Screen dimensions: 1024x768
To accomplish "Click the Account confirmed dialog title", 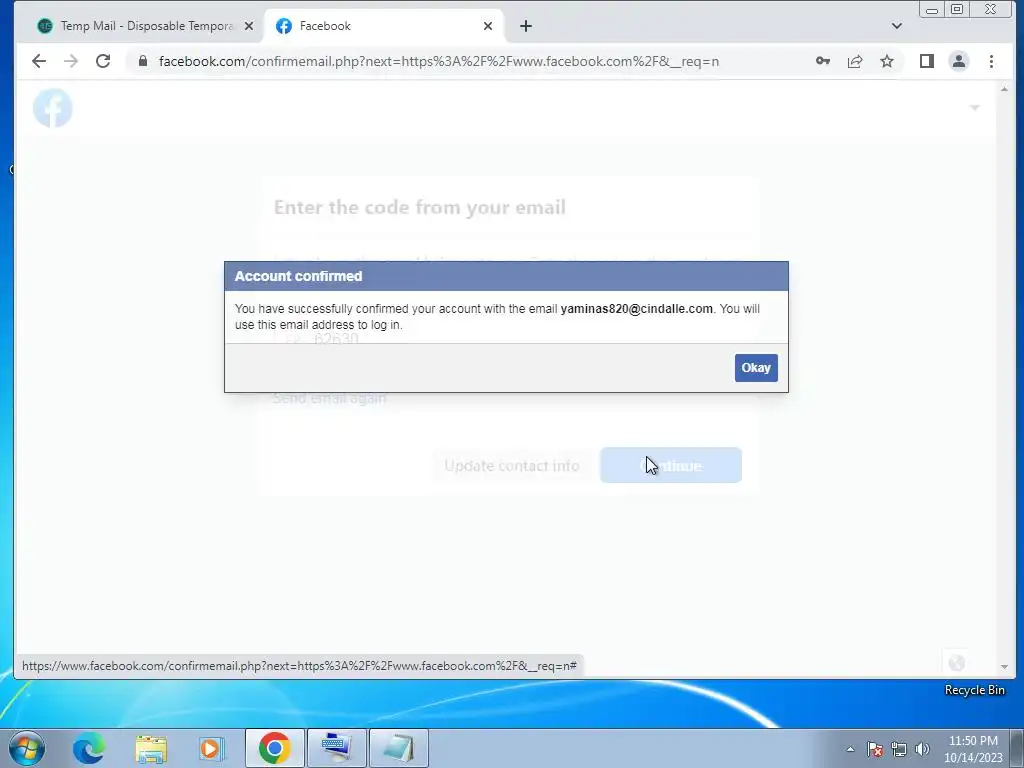I will point(298,276).
